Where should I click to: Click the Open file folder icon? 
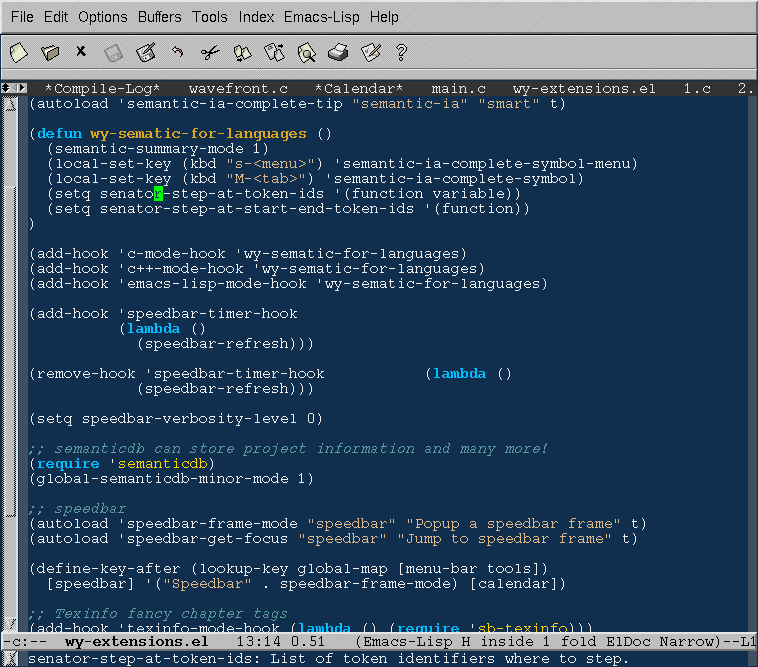(x=50, y=52)
